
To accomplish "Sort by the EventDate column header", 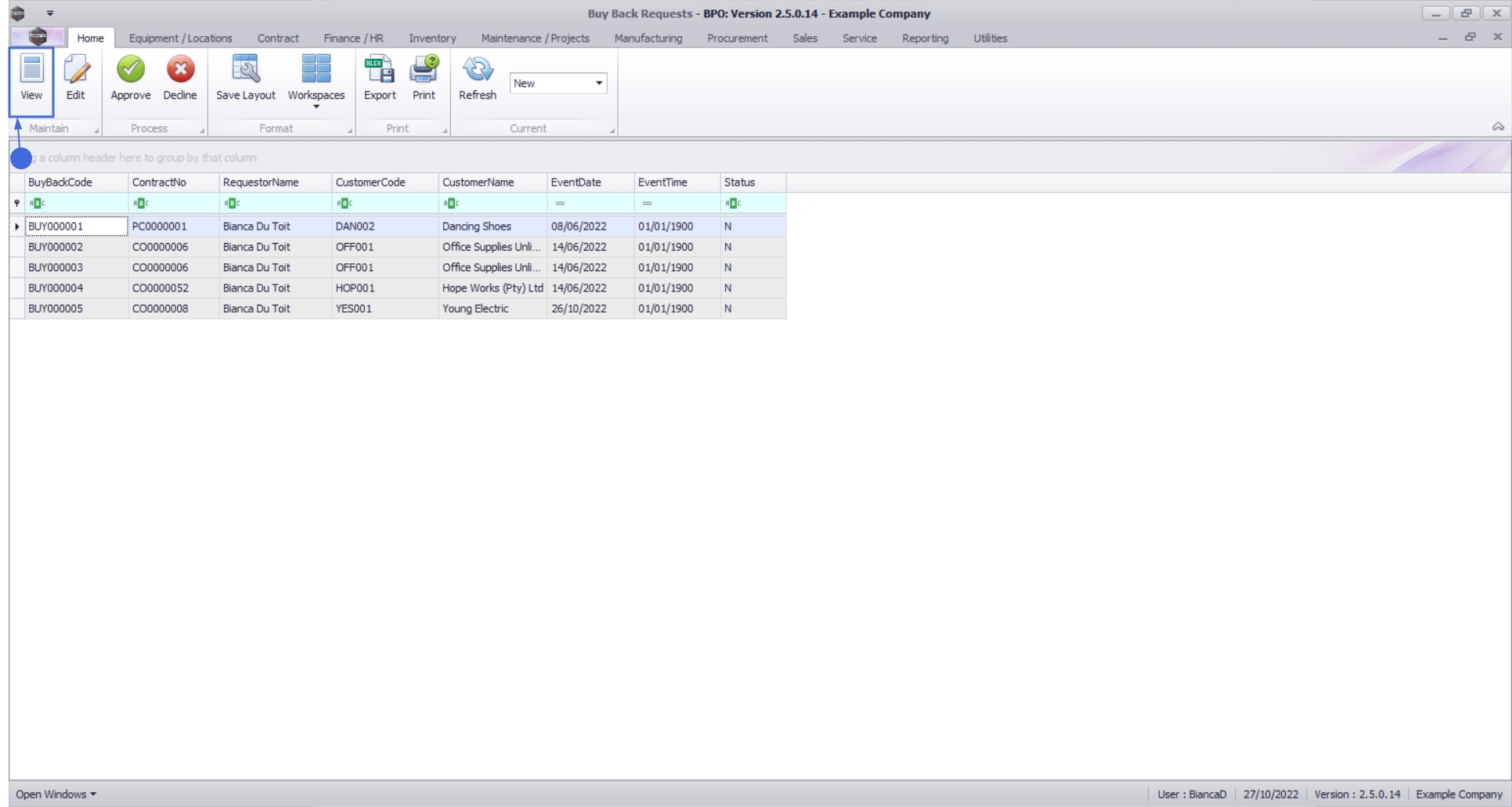I will (x=590, y=183).
